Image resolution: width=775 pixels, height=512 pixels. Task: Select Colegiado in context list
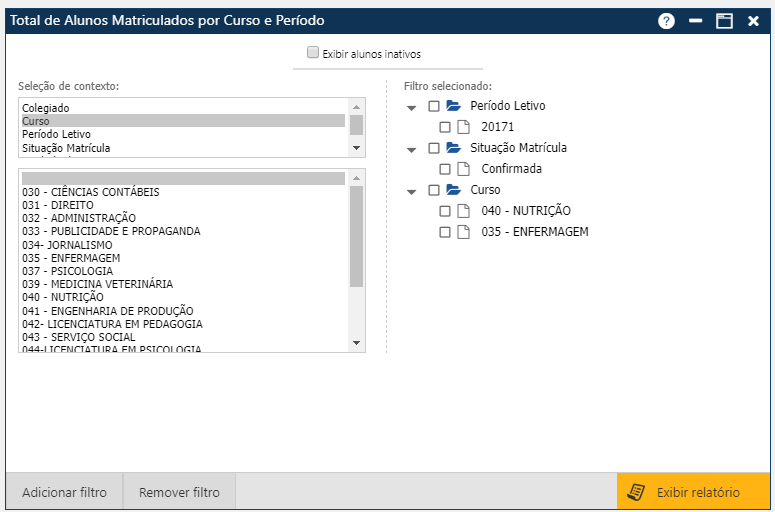pos(183,108)
